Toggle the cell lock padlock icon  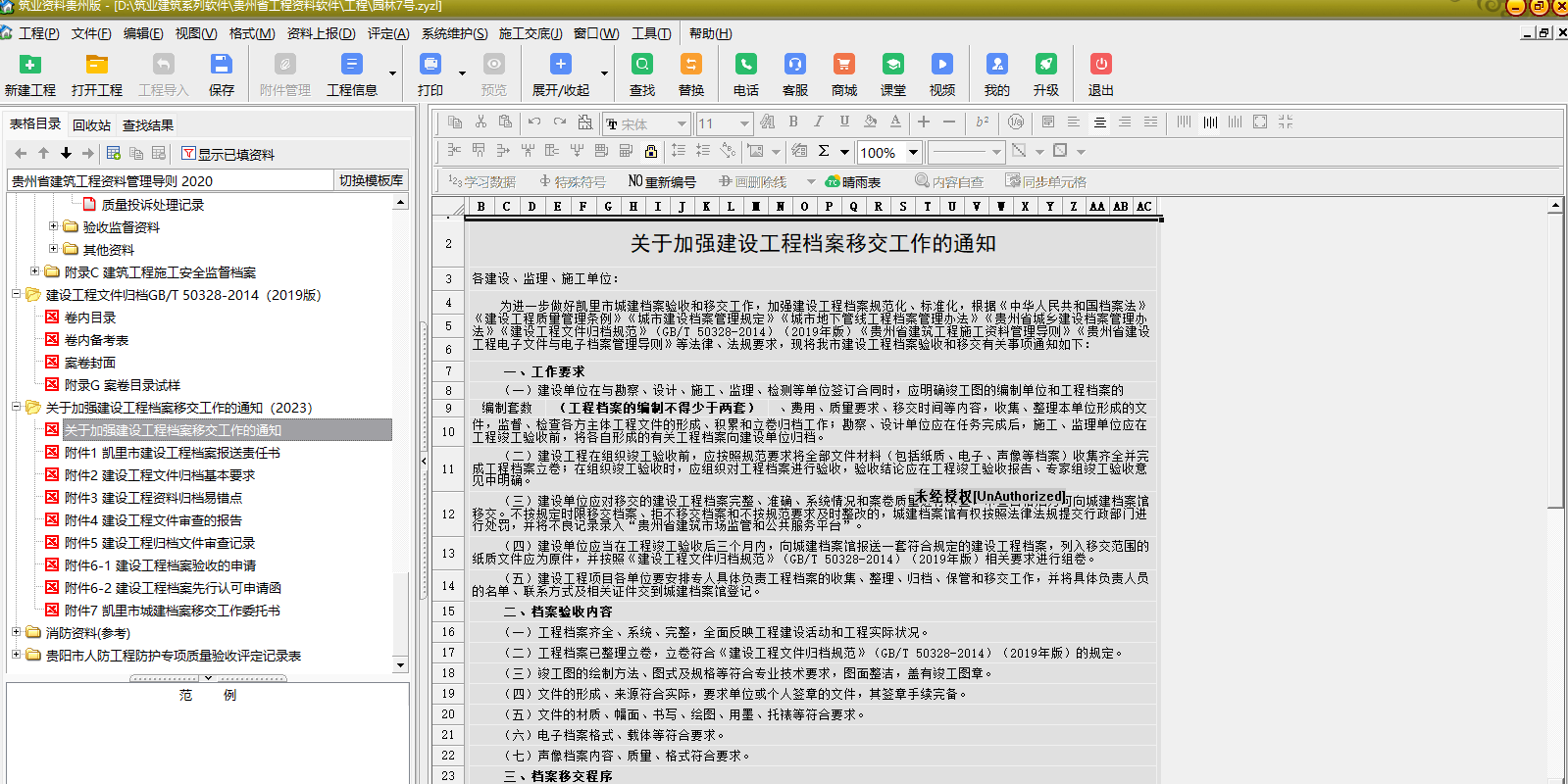(x=650, y=151)
